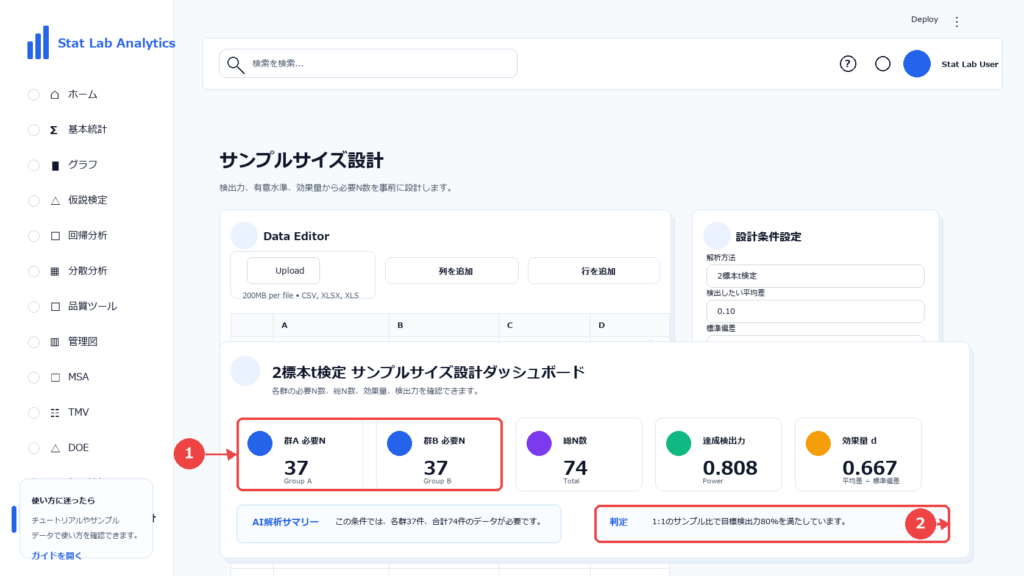Click the blue 群A 必要N circle icon
1024x576 pixels.
coord(260,443)
